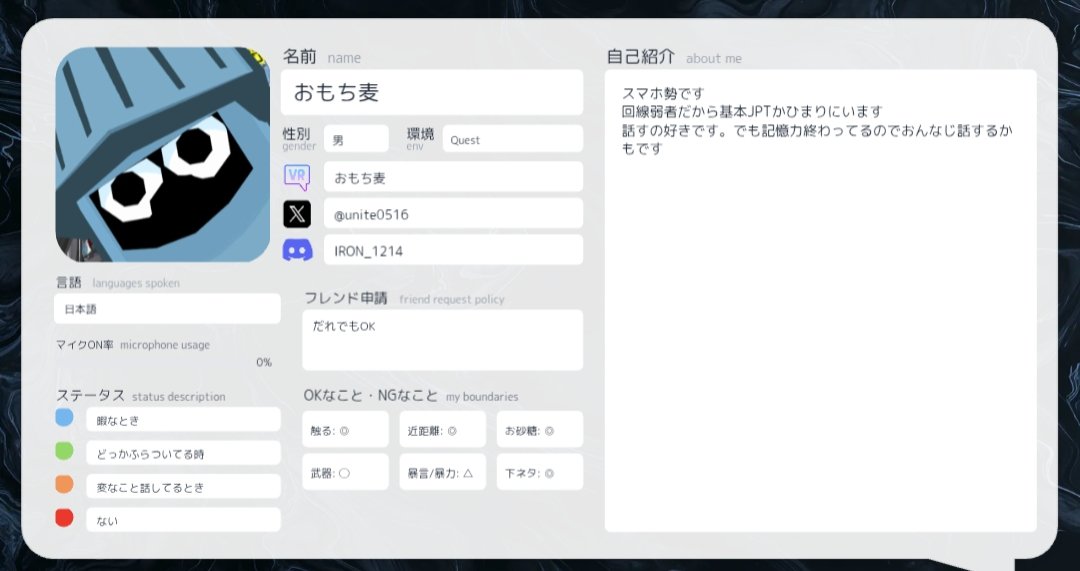Image resolution: width=1080 pixels, height=571 pixels.
Task: Click the microphone usage value 0%
Action: 264,362
